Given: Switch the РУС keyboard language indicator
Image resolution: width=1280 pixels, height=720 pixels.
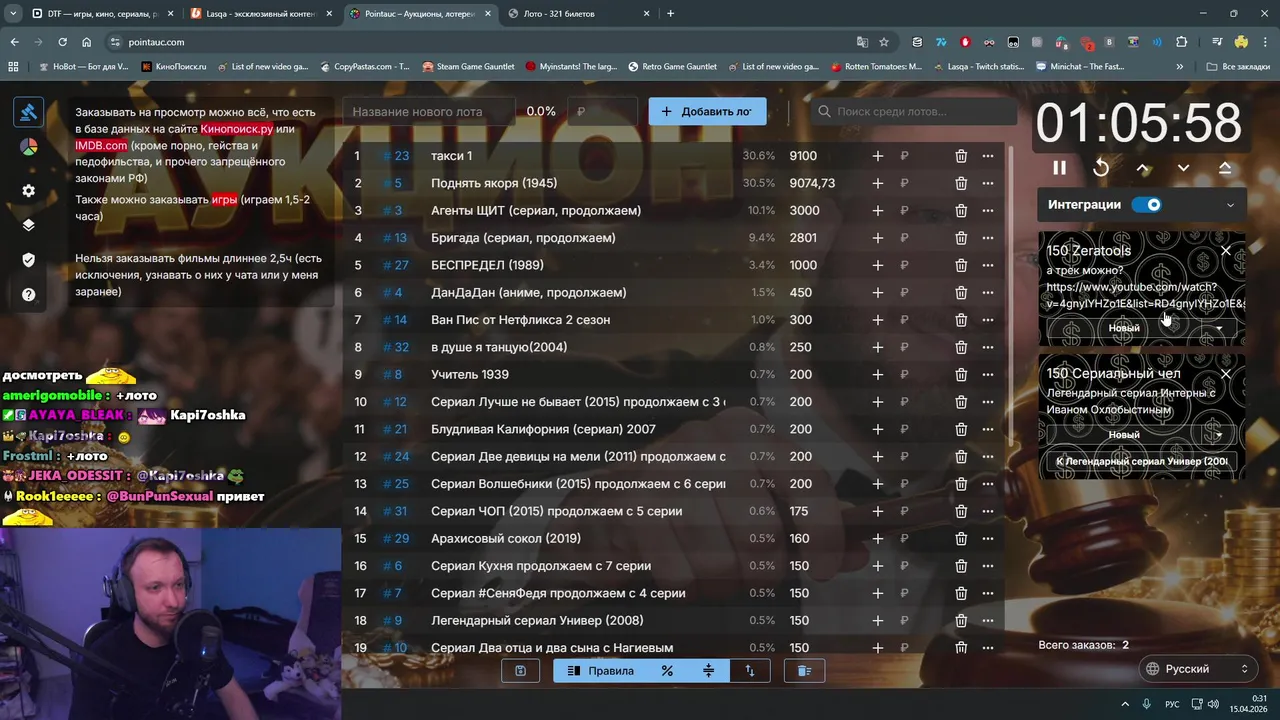Looking at the screenshot, I should click(x=1172, y=704).
